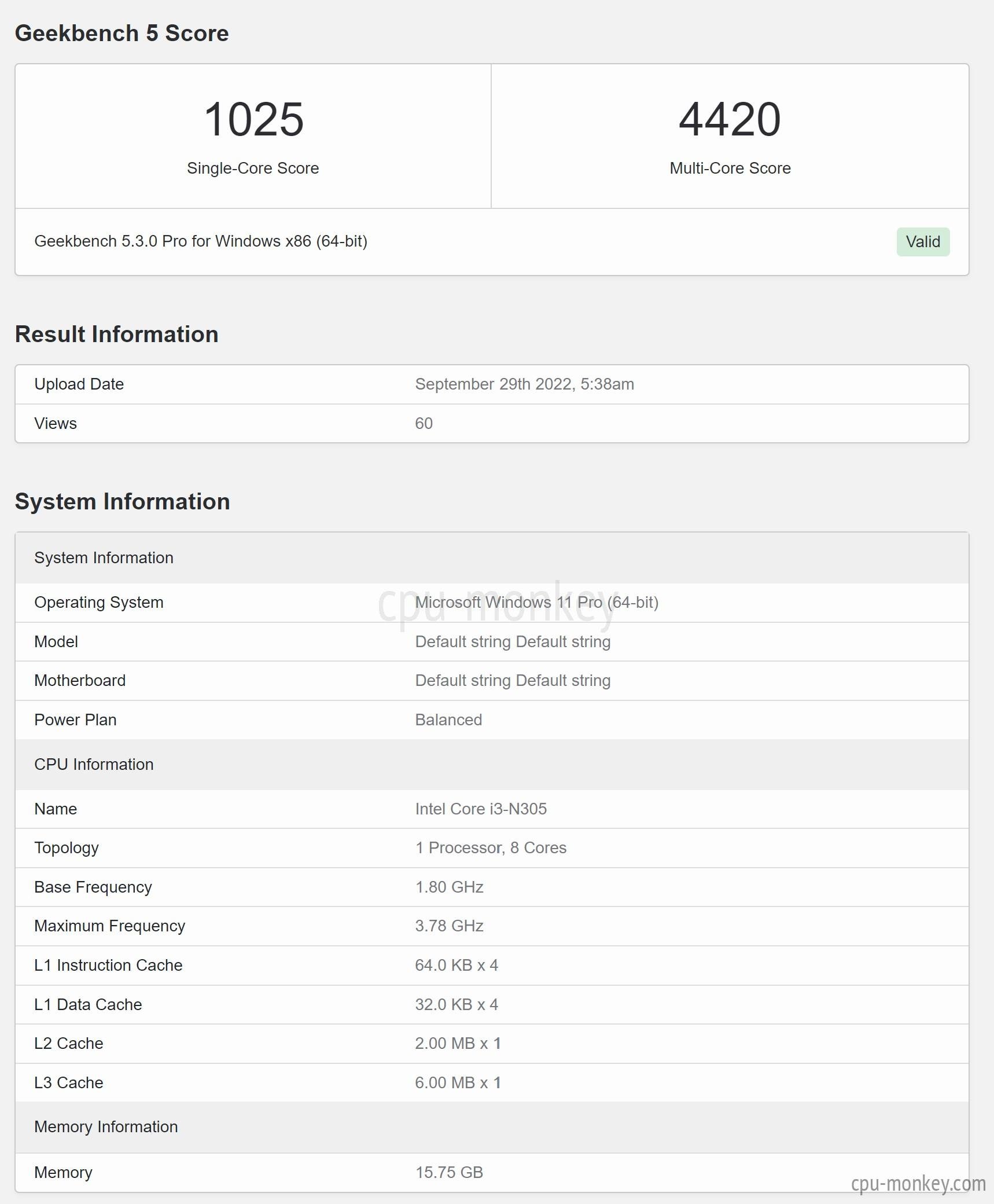The image size is (994, 1204).
Task: Click the Model value Default string Default string
Action: (x=513, y=642)
